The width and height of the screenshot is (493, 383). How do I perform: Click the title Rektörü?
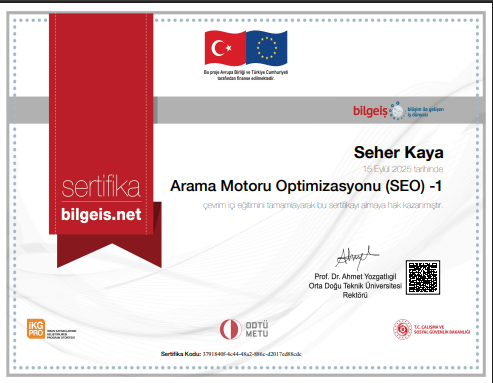coord(355,295)
